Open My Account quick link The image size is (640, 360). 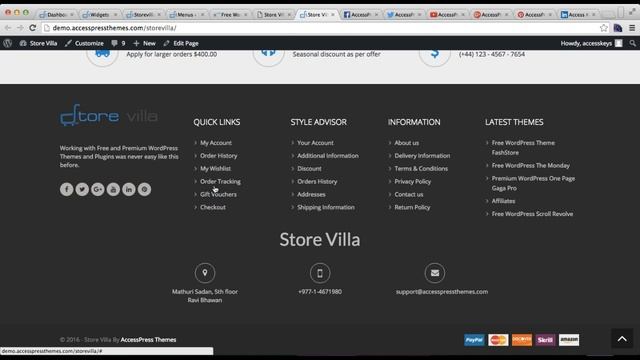pos(216,142)
